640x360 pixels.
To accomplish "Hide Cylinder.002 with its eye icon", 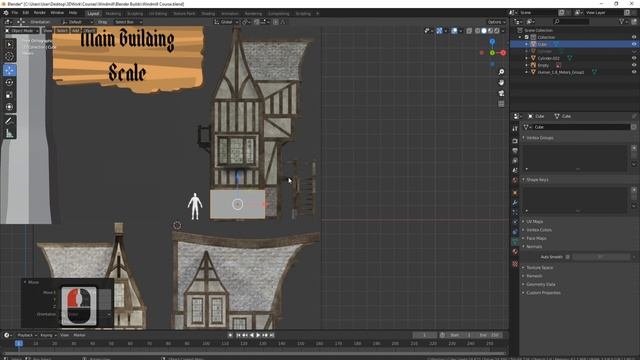I will point(634,58).
